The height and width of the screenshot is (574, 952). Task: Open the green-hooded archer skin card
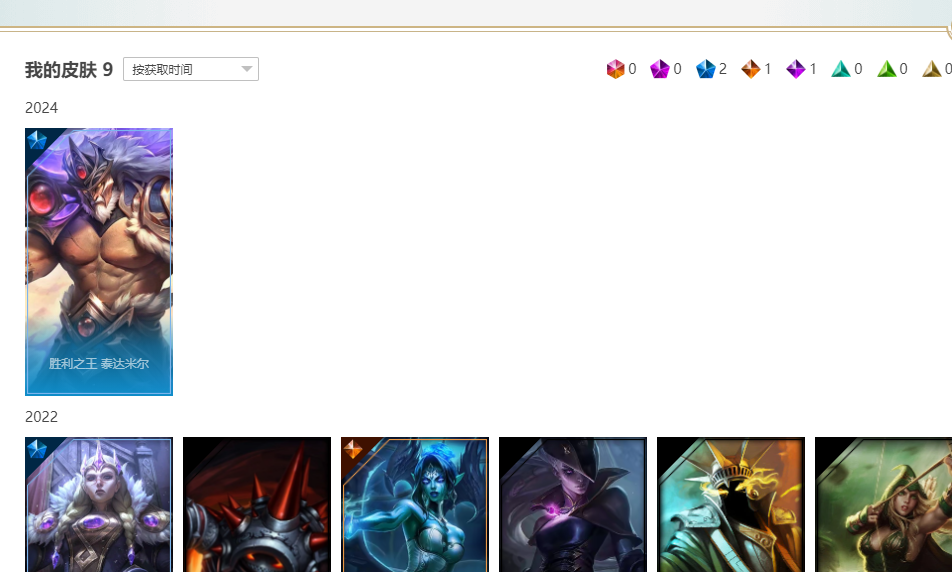tap(883, 504)
